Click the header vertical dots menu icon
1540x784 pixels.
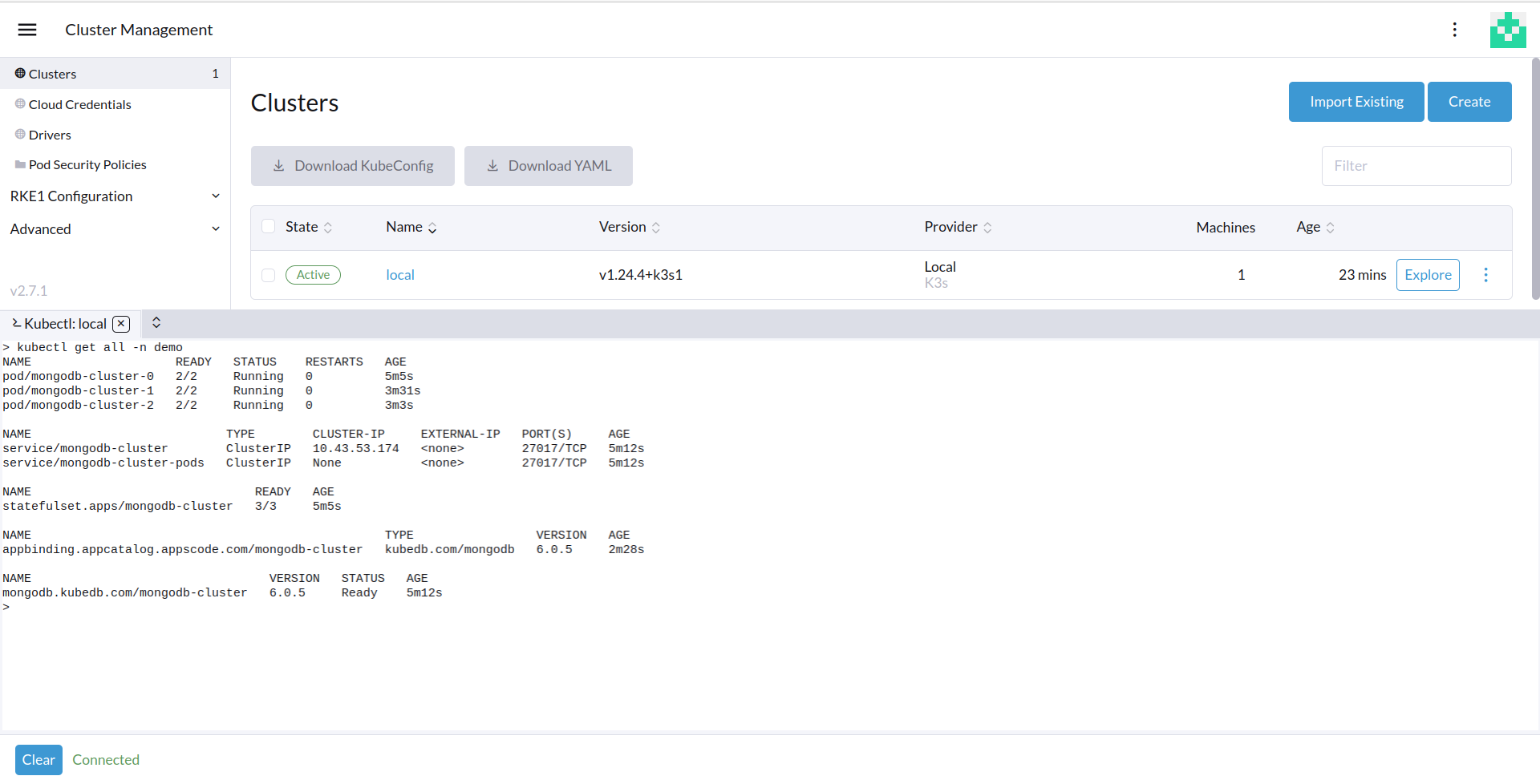1454,30
